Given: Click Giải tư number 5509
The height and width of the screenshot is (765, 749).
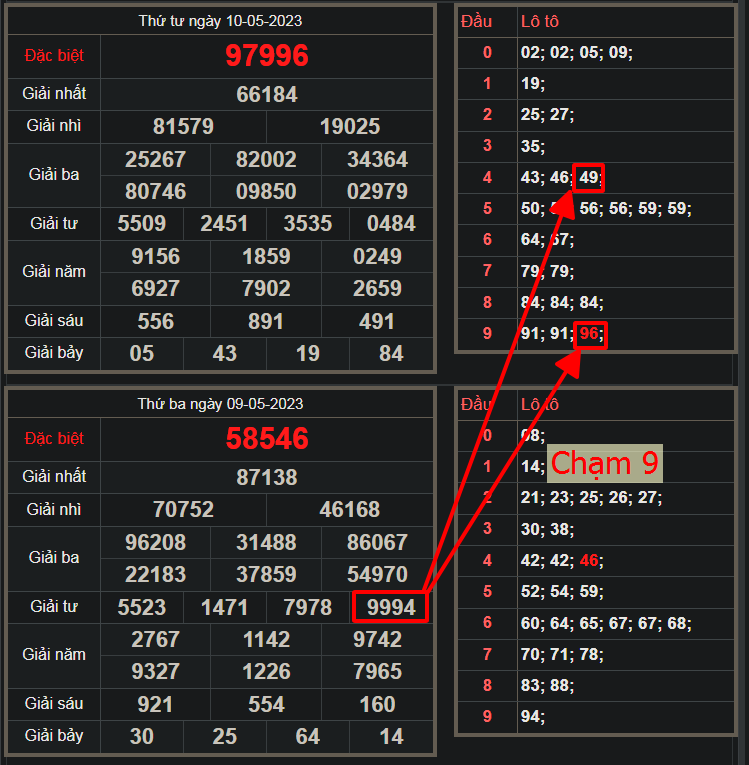Looking at the screenshot, I should tap(142, 224).
